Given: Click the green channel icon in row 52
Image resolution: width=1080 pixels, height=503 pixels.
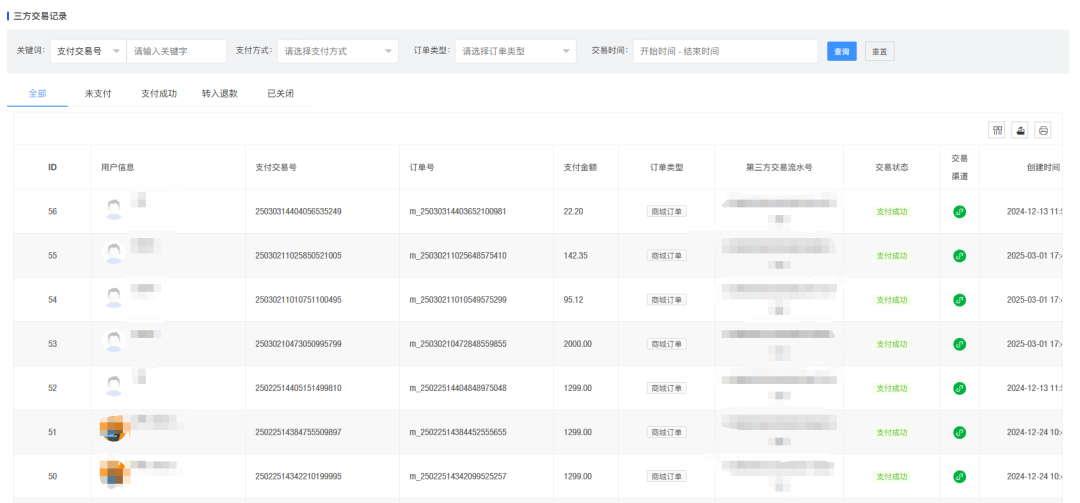Looking at the screenshot, I should click(x=959, y=388).
